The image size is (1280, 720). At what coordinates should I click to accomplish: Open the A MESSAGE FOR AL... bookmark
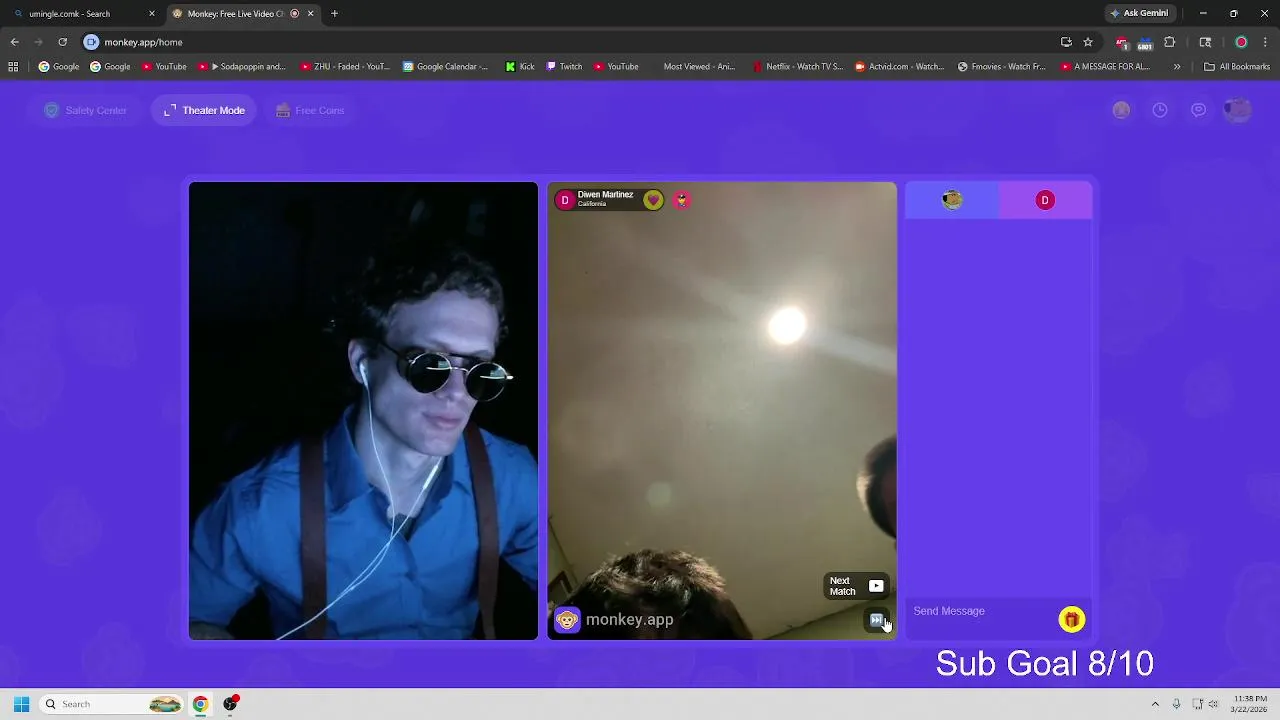point(1105,67)
